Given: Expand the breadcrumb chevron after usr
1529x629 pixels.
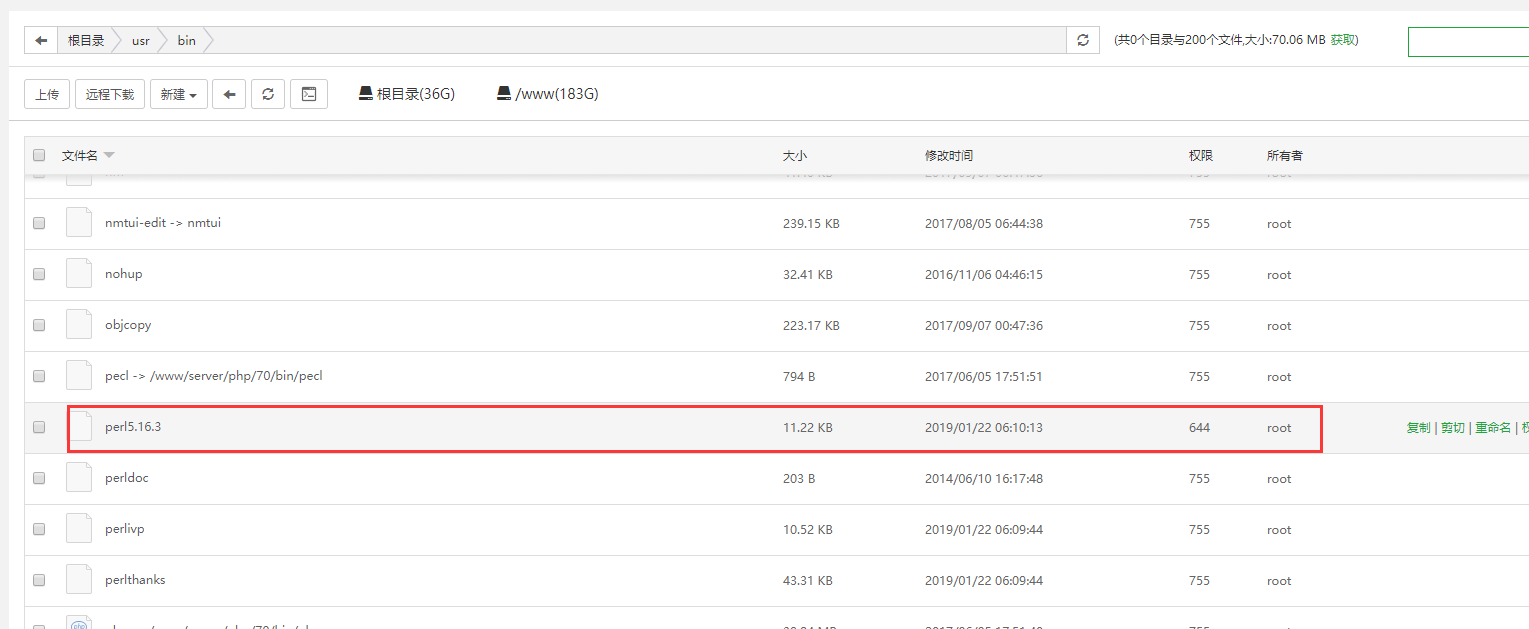Looking at the screenshot, I should coord(162,40).
